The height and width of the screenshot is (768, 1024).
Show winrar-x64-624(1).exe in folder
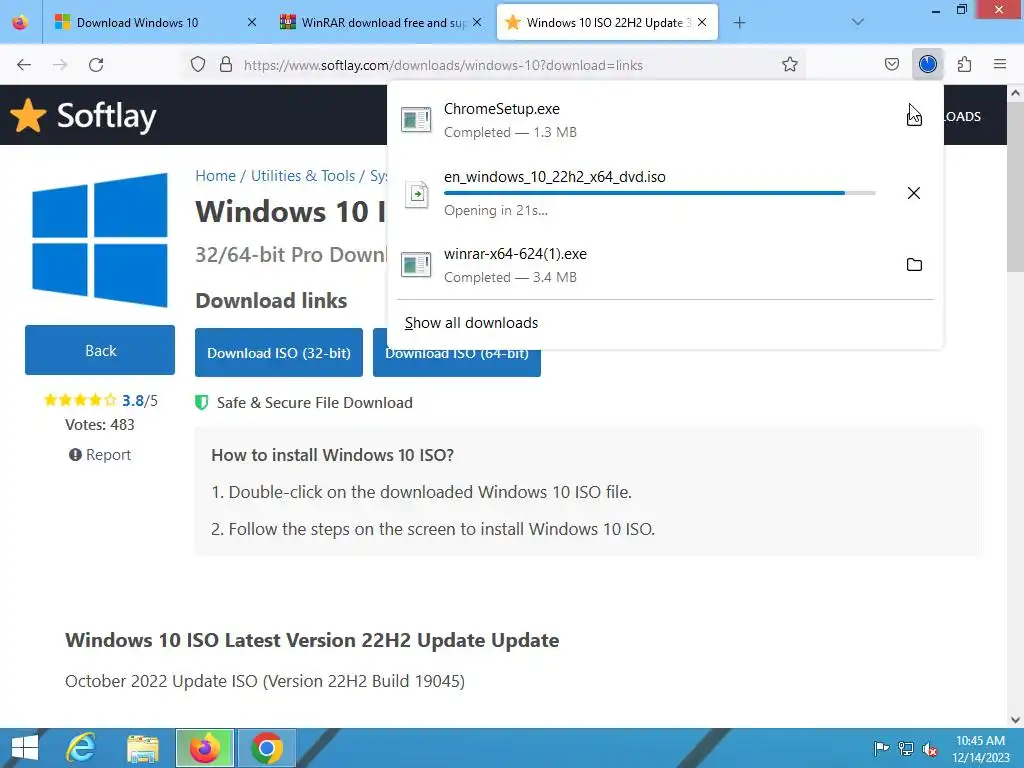pyautogui.click(x=914, y=264)
